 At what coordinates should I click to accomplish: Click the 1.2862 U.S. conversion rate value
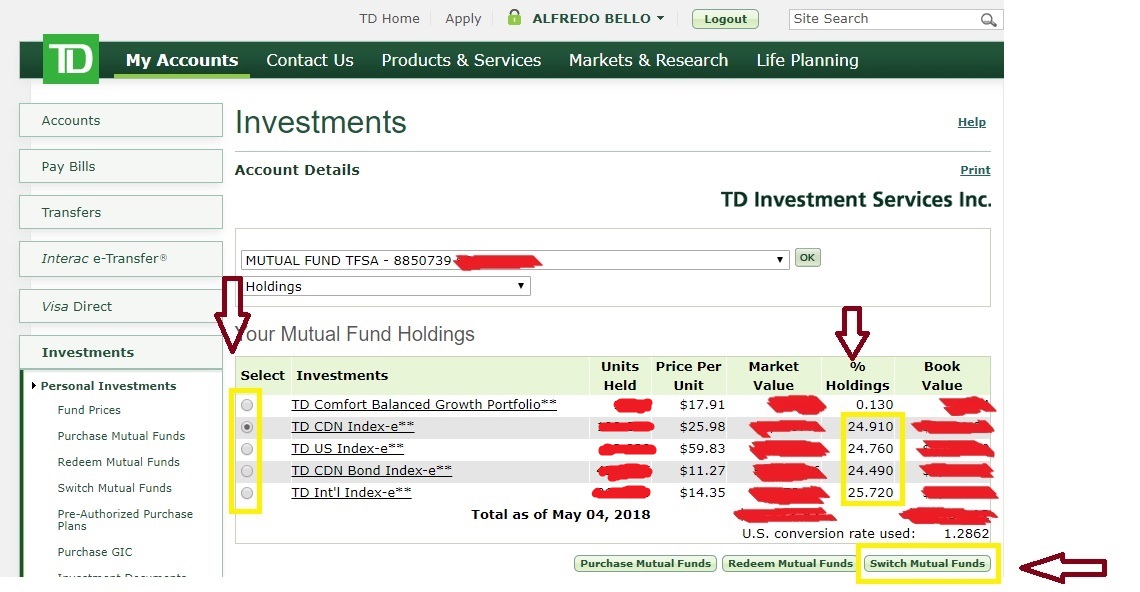coord(966,533)
